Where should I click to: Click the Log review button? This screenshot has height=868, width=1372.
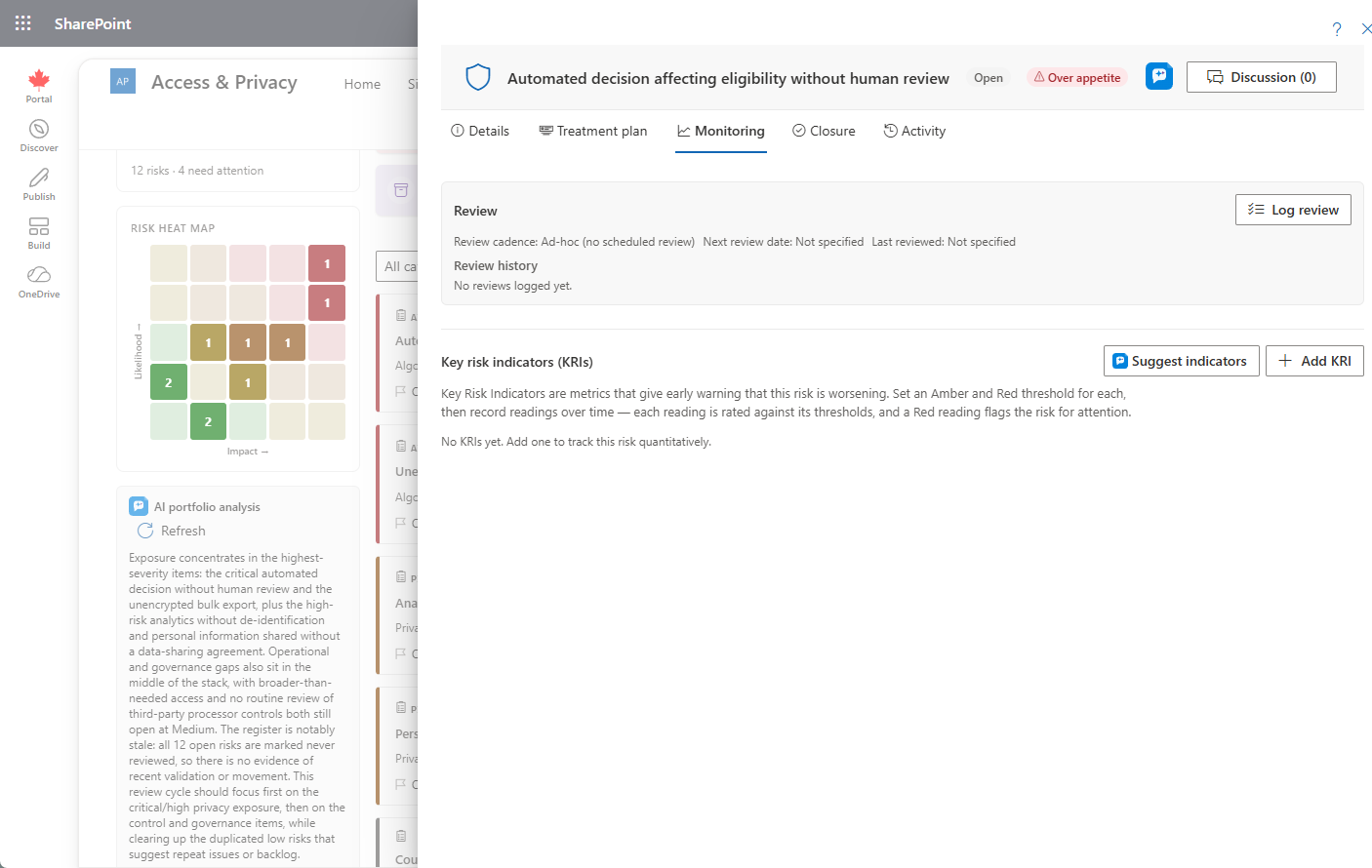point(1293,210)
